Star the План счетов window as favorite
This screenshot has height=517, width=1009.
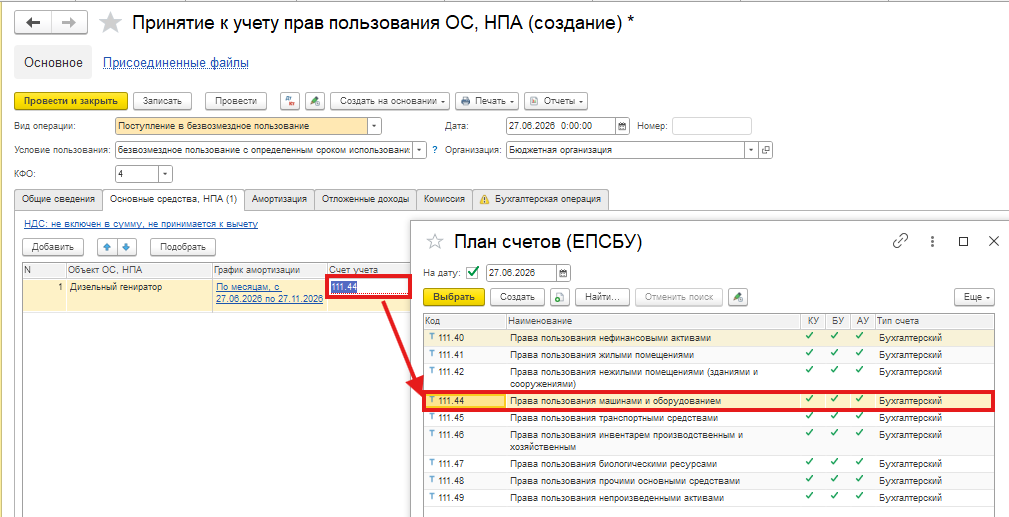(x=436, y=241)
